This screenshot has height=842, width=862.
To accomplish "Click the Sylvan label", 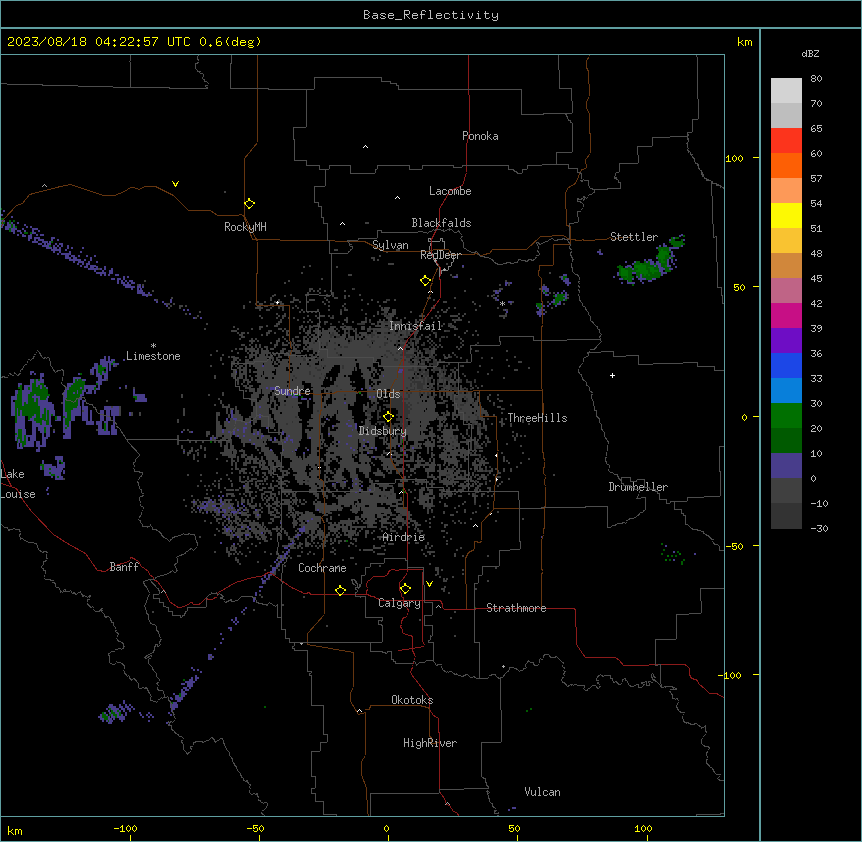I will pyautogui.click(x=390, y=245).
